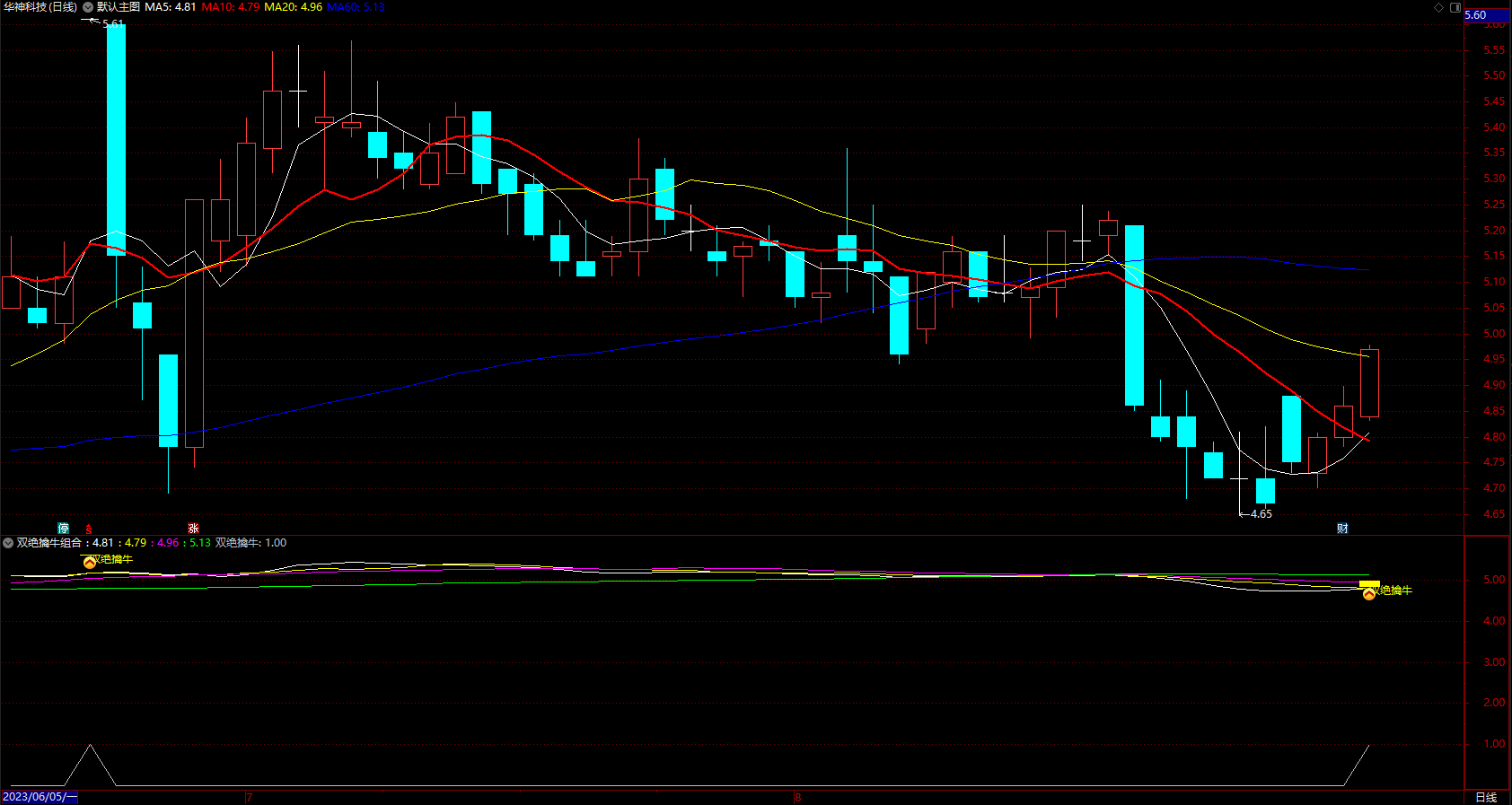Click the month 7 timeline marker
Screen dimensions: 1512x805
click(x=250, y=797)
